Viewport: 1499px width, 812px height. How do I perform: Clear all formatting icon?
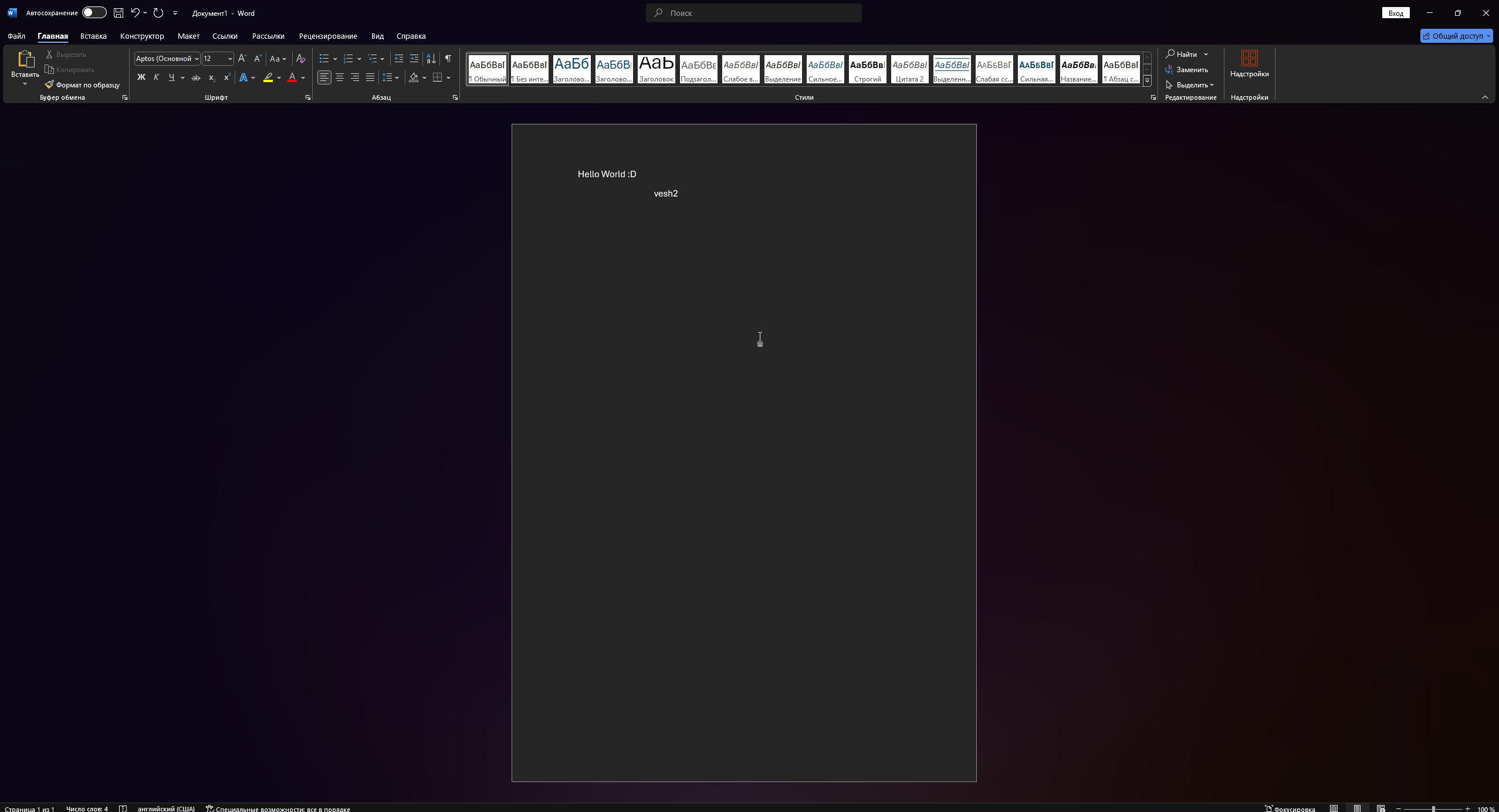[300, 59]
